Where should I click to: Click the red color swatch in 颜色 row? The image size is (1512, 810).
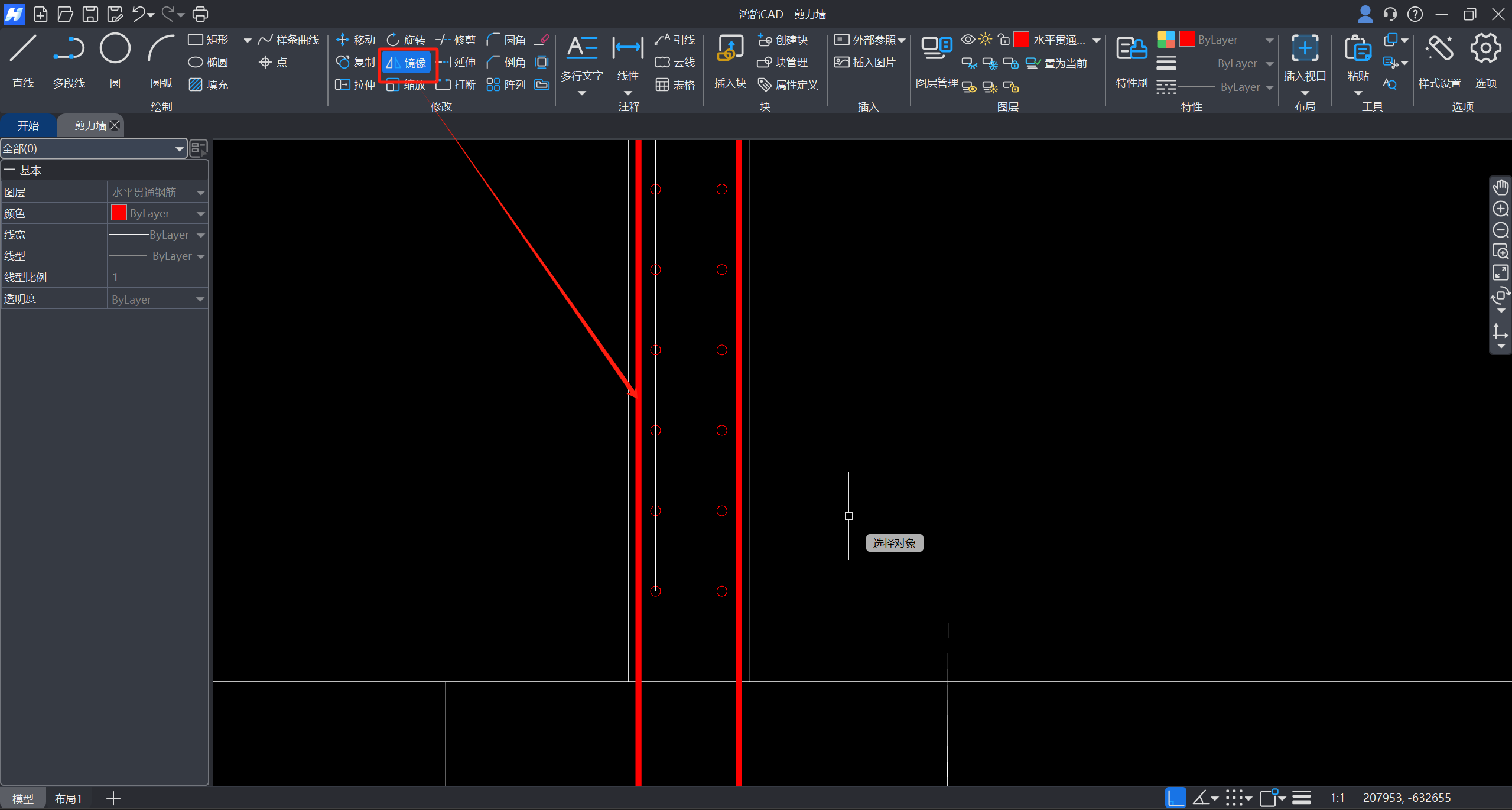pos(119,213)
